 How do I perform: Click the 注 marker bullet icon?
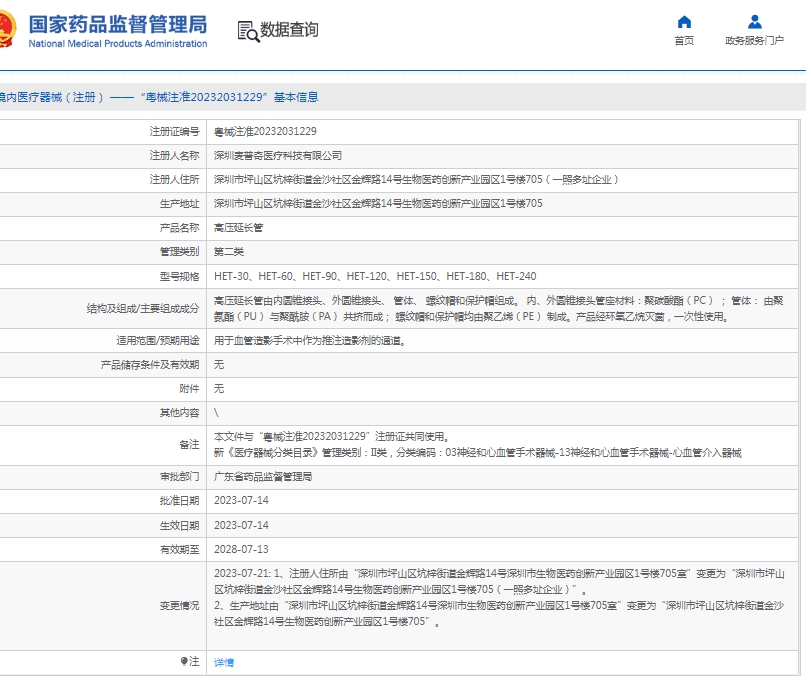(184, 661)
